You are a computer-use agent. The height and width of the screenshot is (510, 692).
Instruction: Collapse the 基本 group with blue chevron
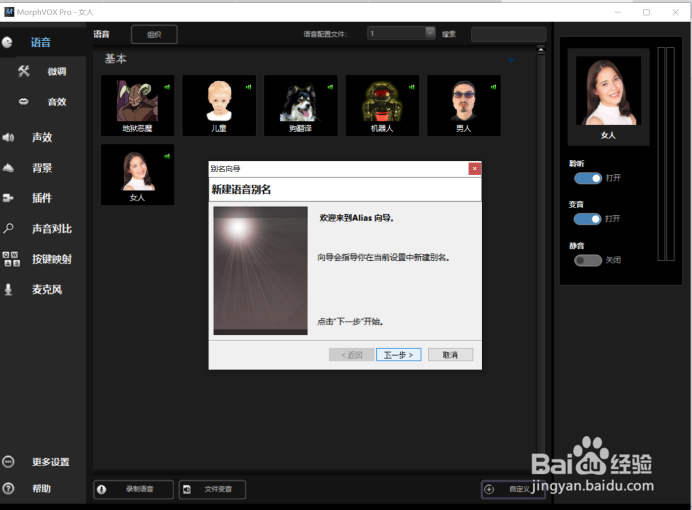511,60
